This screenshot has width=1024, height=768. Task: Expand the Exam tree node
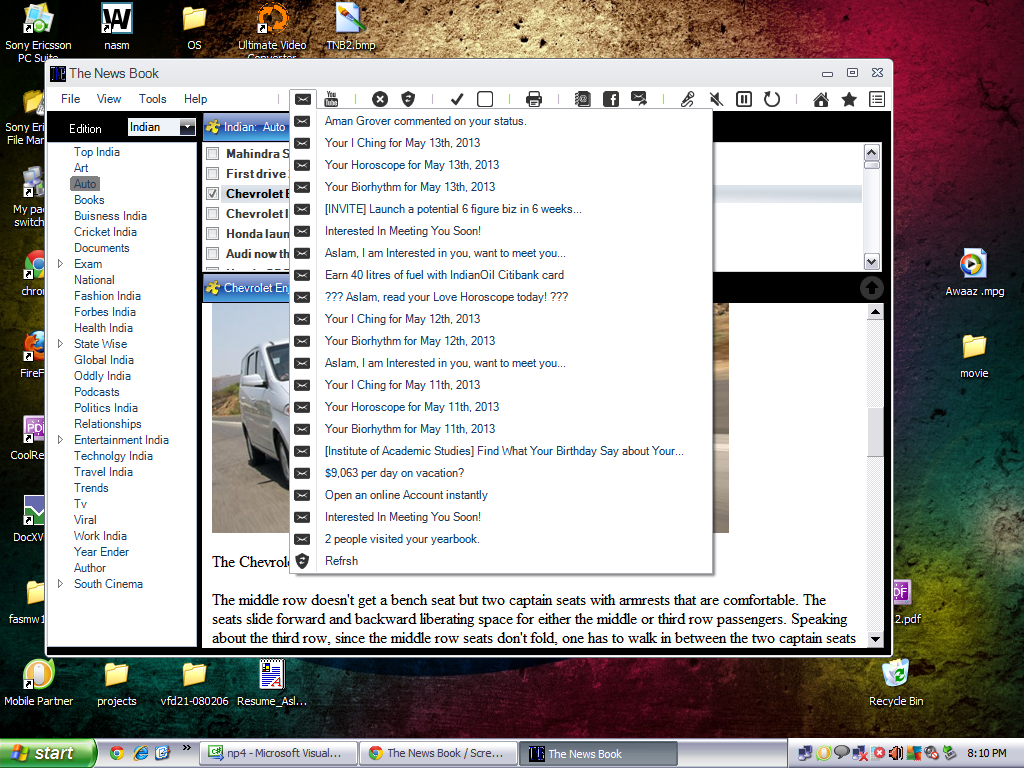(61, 264)
